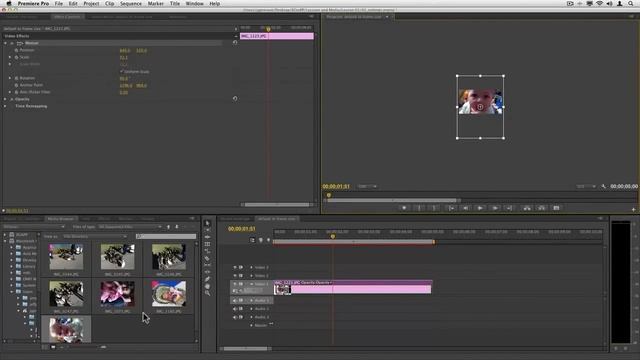Screen dimensions: 640x360
Task: Toggle Position stopwatch animation
Action: coord(16,50)
